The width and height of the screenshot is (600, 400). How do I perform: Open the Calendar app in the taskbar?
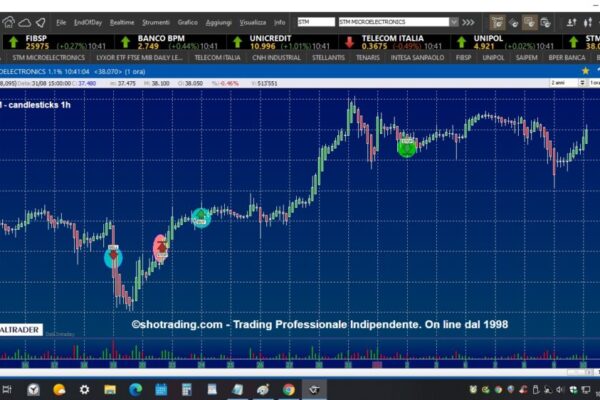(x=161, y=390)
